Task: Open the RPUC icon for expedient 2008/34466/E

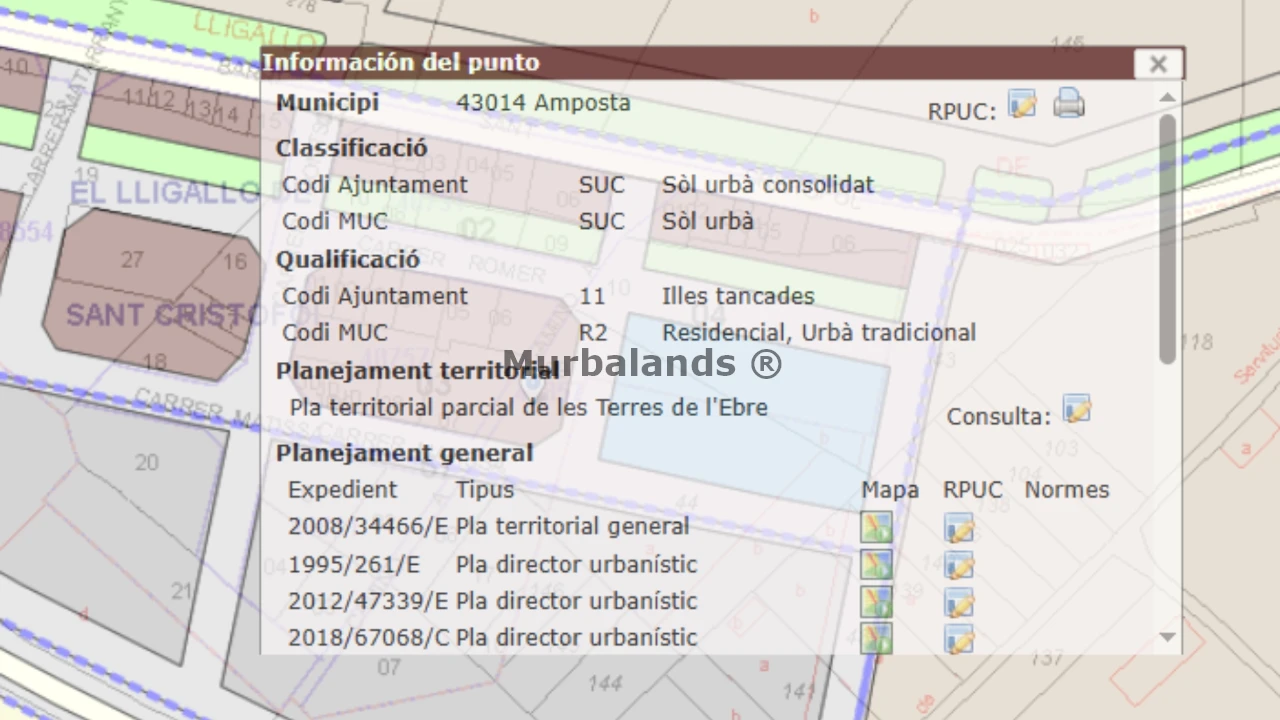Action: (x=958, y=527)
